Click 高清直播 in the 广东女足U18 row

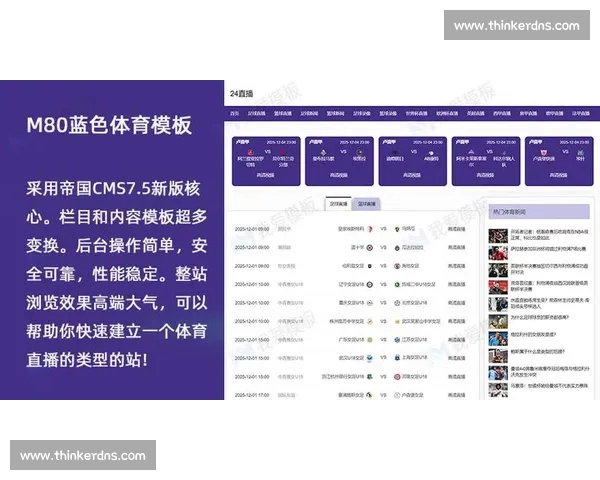pos(457,340)
